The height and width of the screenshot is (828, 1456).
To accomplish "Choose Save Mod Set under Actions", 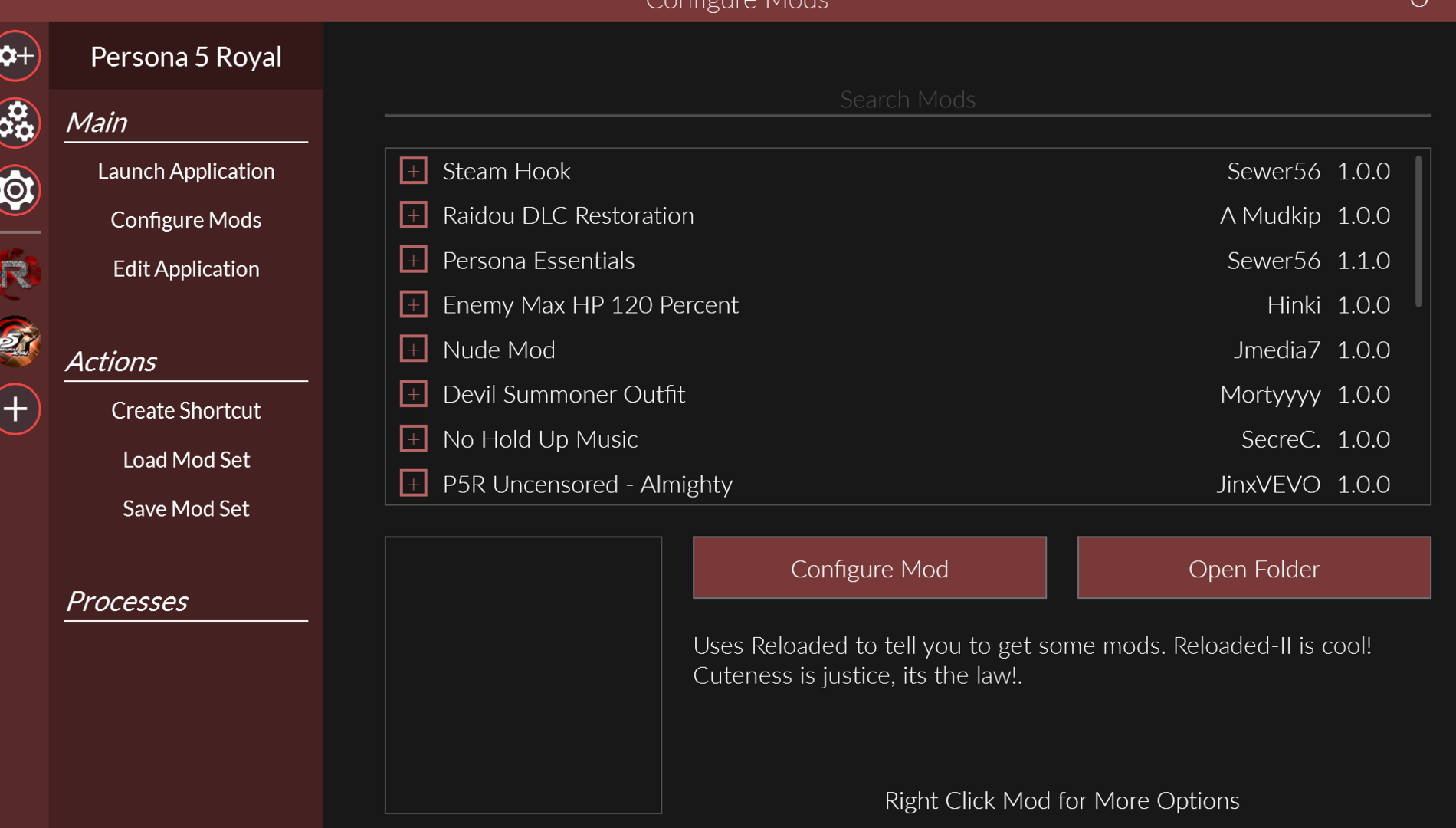I will point(186,508).
